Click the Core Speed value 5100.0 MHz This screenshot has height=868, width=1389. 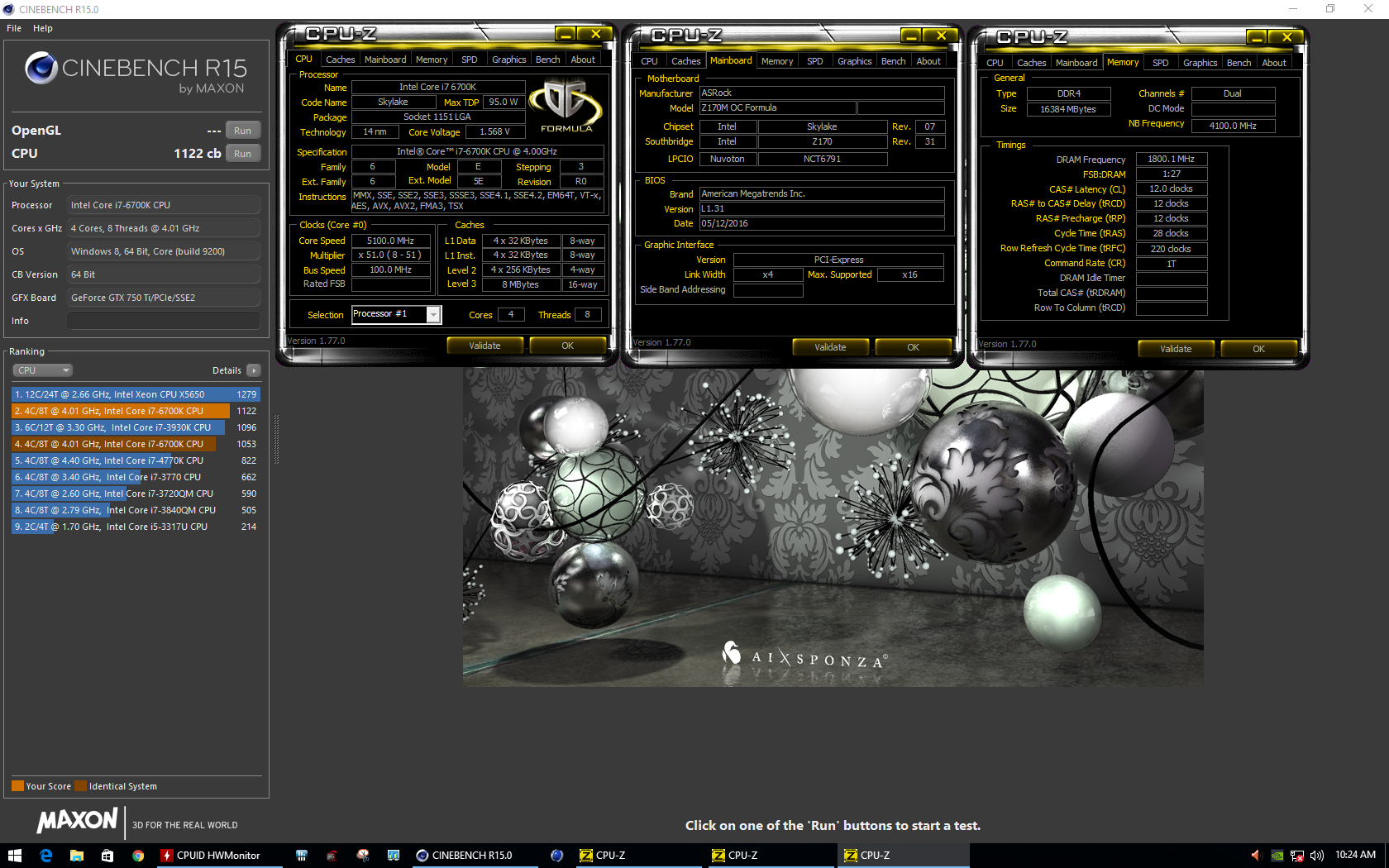(390, 241)
